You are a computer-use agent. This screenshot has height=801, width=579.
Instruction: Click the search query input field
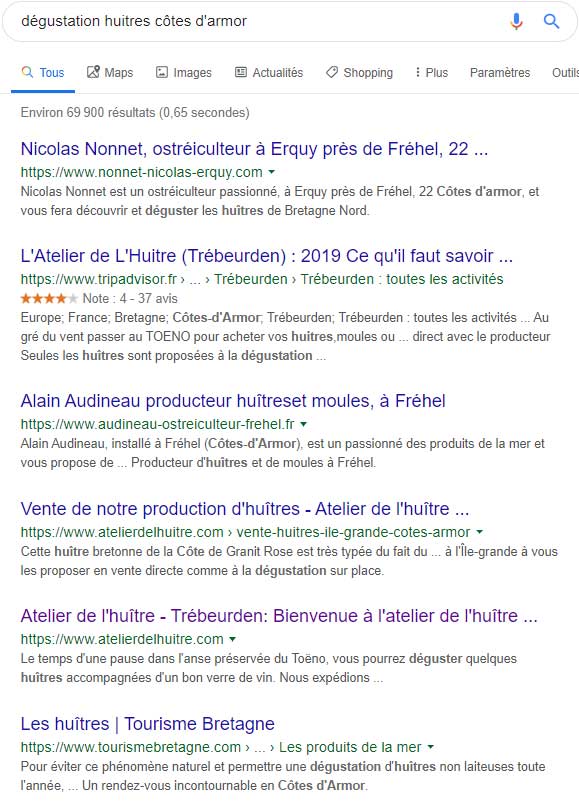pos(256,21)
